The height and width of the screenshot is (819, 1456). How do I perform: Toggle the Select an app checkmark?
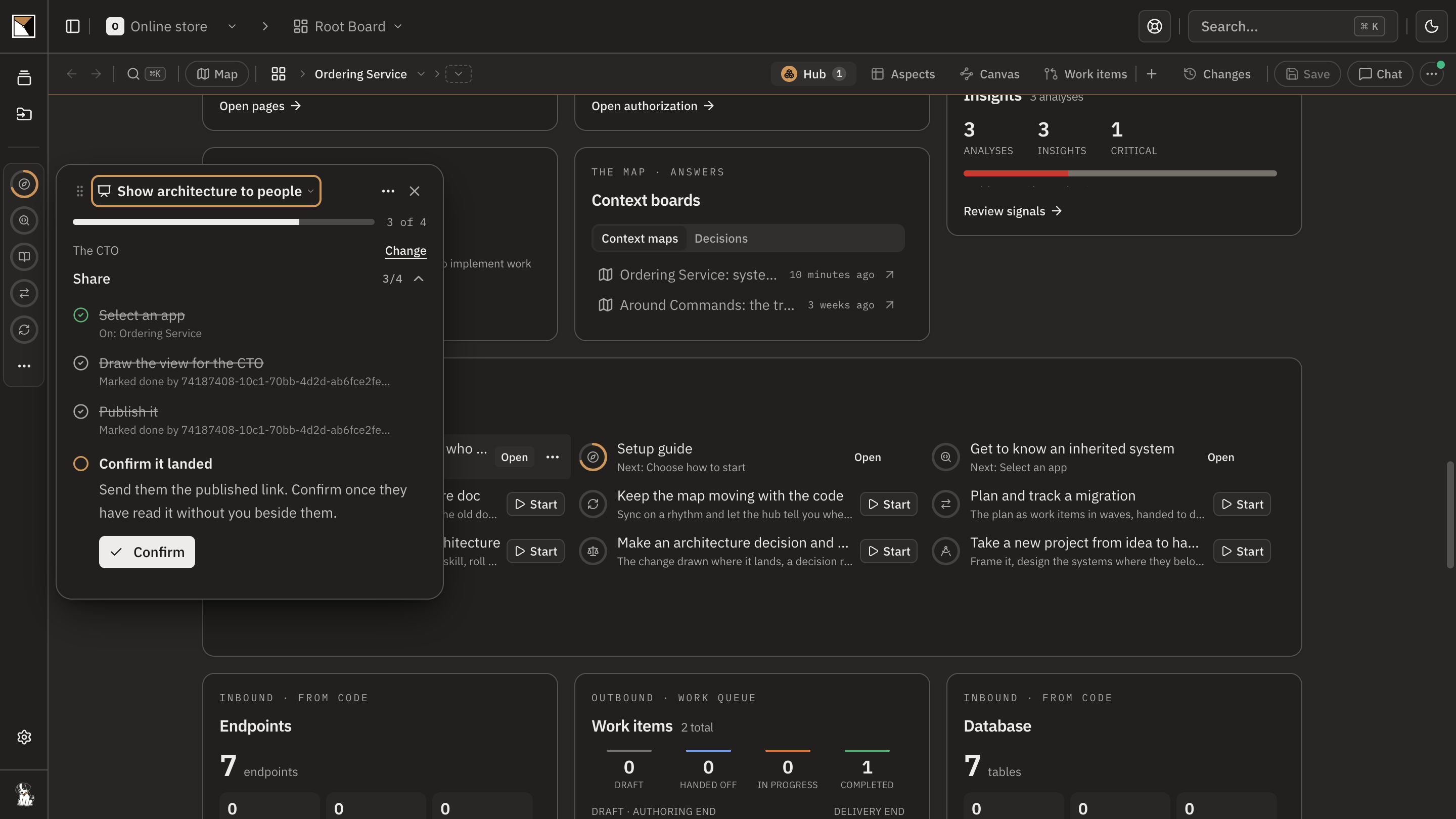pyautogui.click(x=81, y=315)
